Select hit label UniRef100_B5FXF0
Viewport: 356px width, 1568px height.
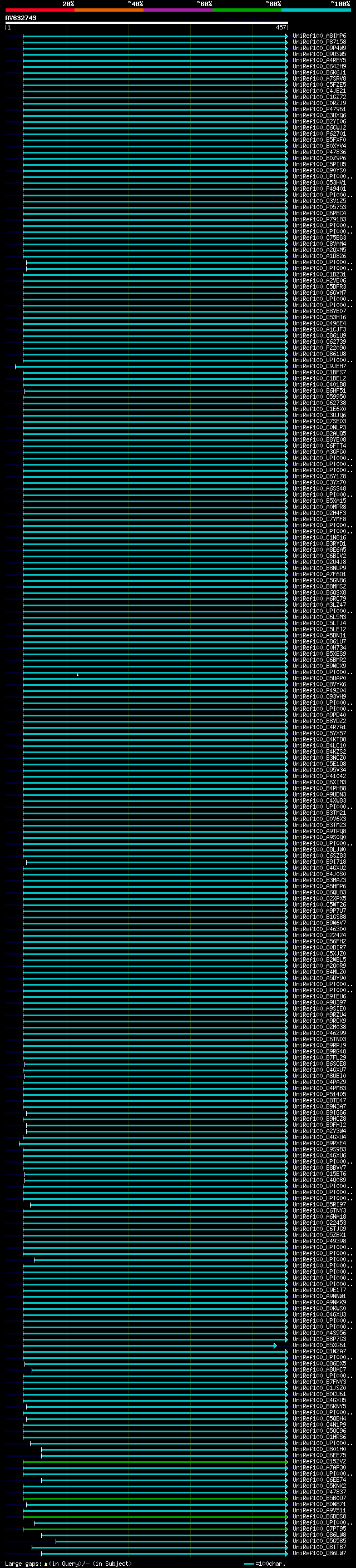tap(319, 140)
